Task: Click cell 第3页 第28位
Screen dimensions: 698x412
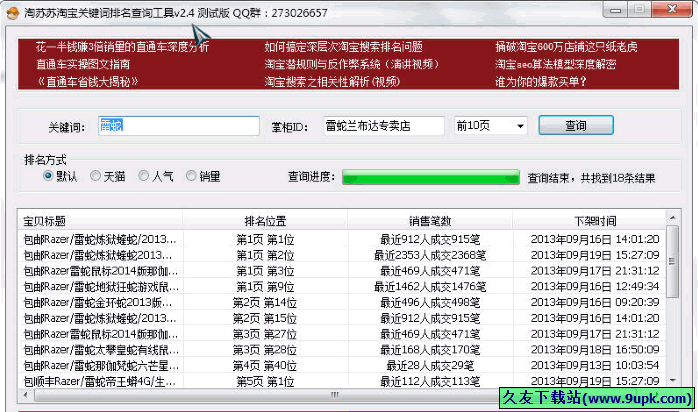Action: [265, 350]
